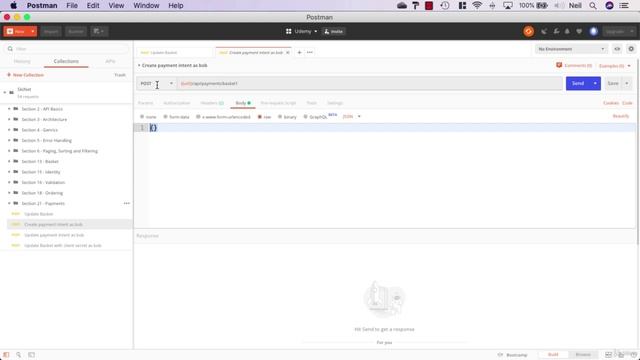Click the New Collection link
The image size is (640, 360).
click(25, 75)
